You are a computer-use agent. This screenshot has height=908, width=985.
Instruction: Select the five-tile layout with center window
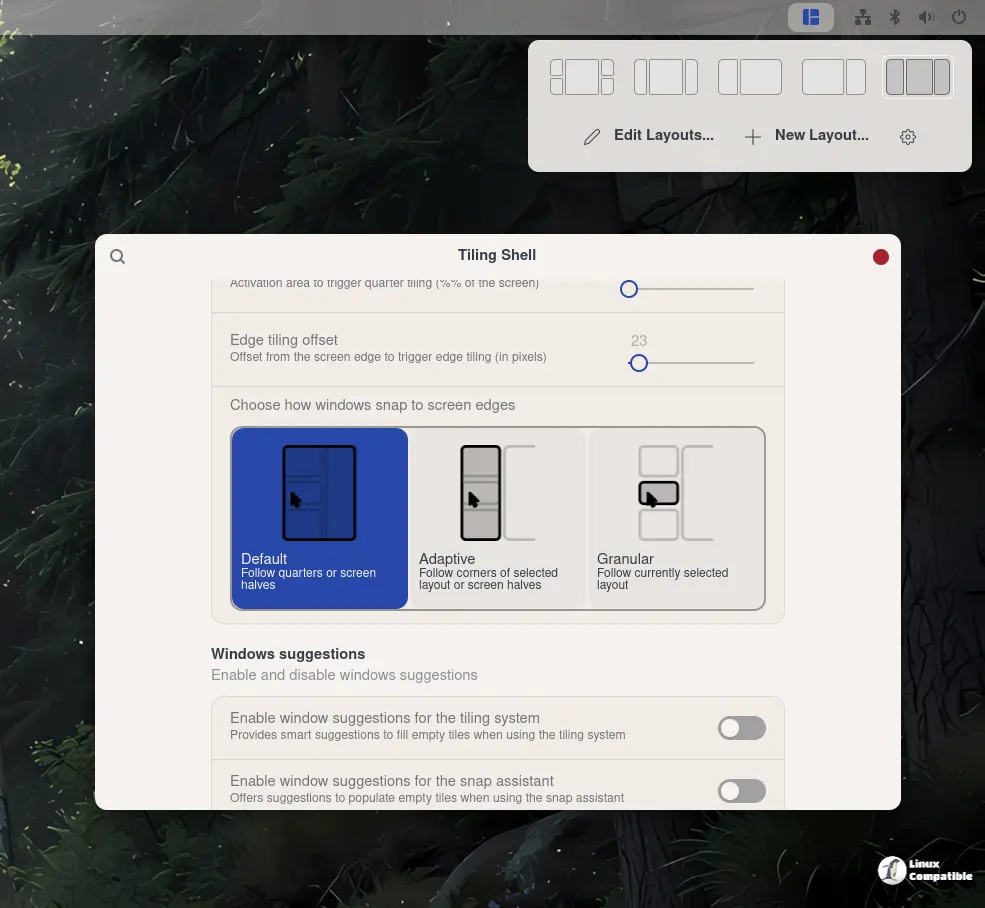tap(582, 77)
